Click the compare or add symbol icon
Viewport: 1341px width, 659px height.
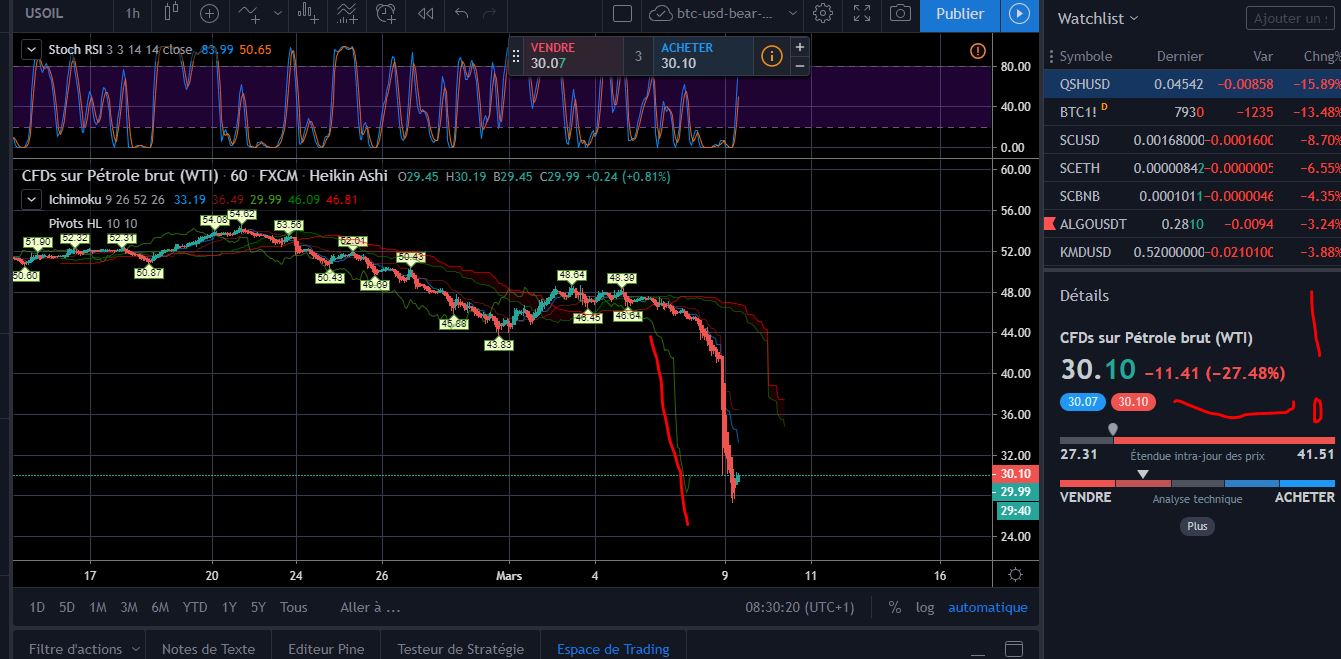click(209, 14)
